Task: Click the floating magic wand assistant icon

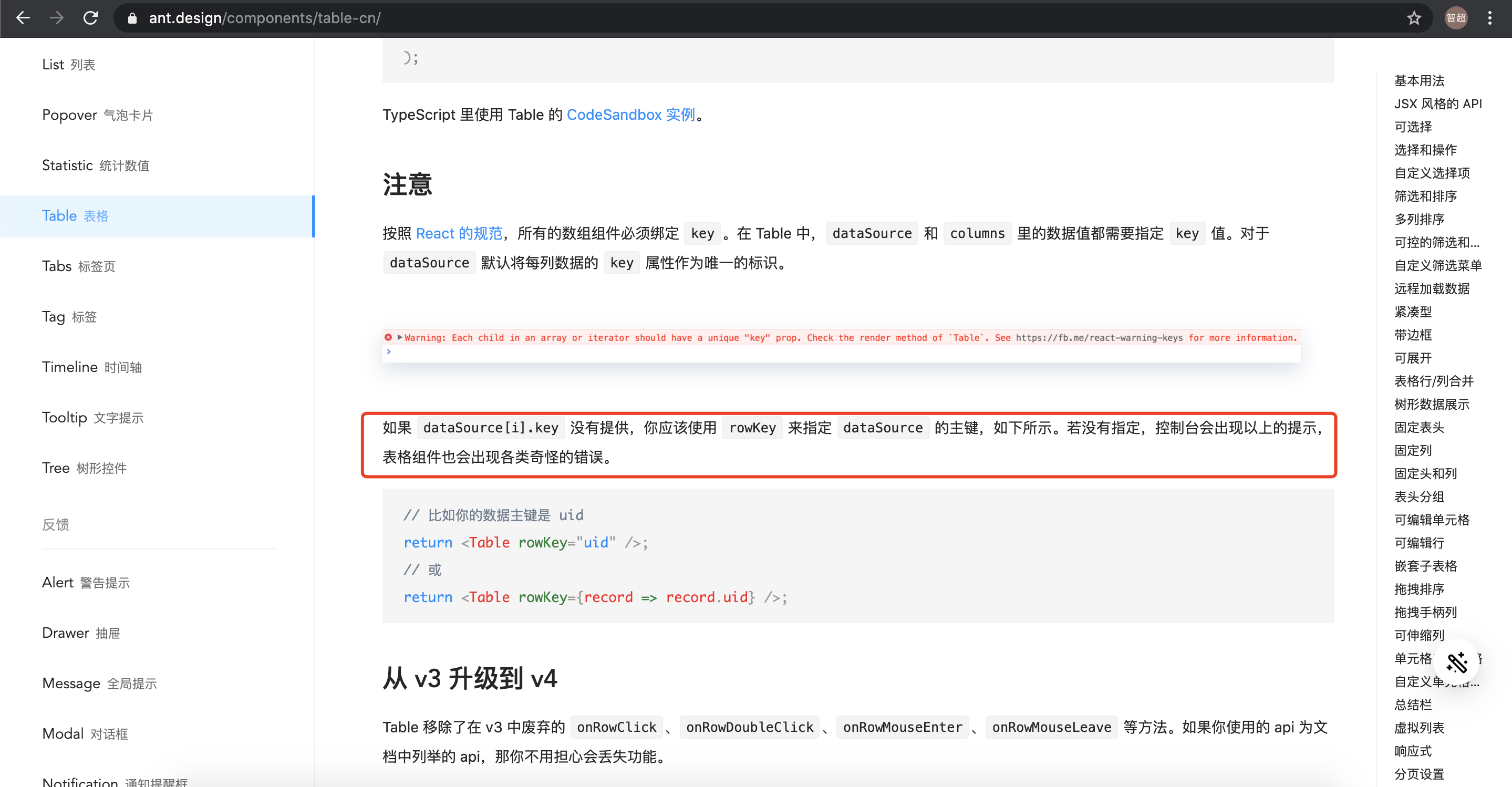Action: [x=1457, y=662]
